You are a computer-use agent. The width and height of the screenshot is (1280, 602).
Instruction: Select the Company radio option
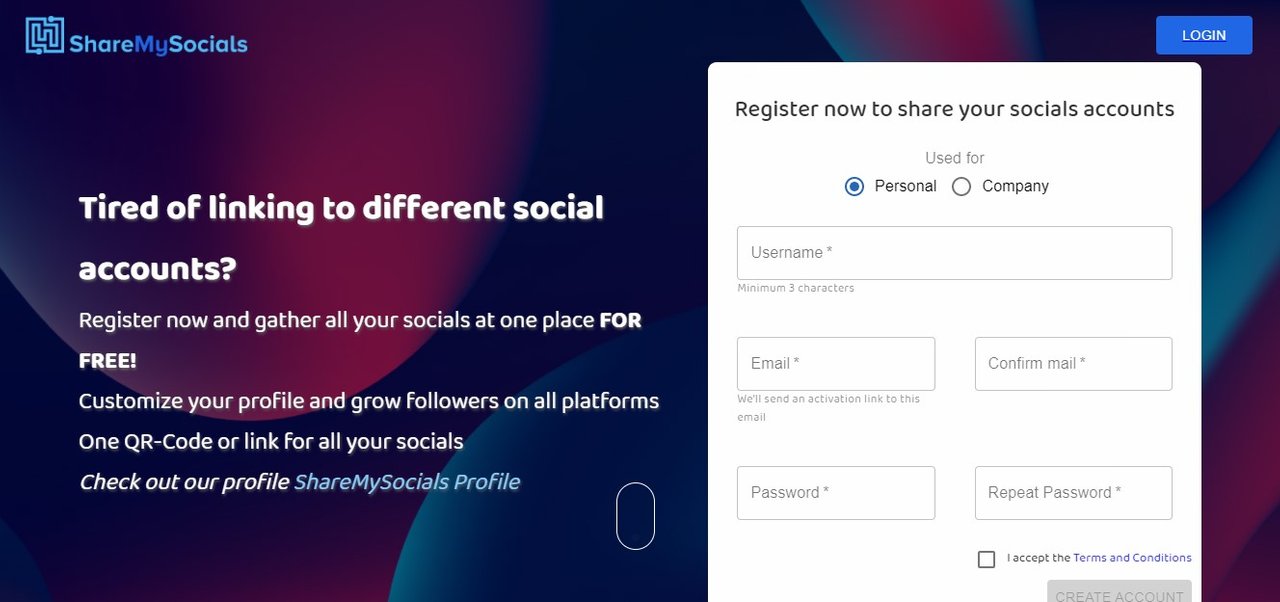tap(961, 186)
